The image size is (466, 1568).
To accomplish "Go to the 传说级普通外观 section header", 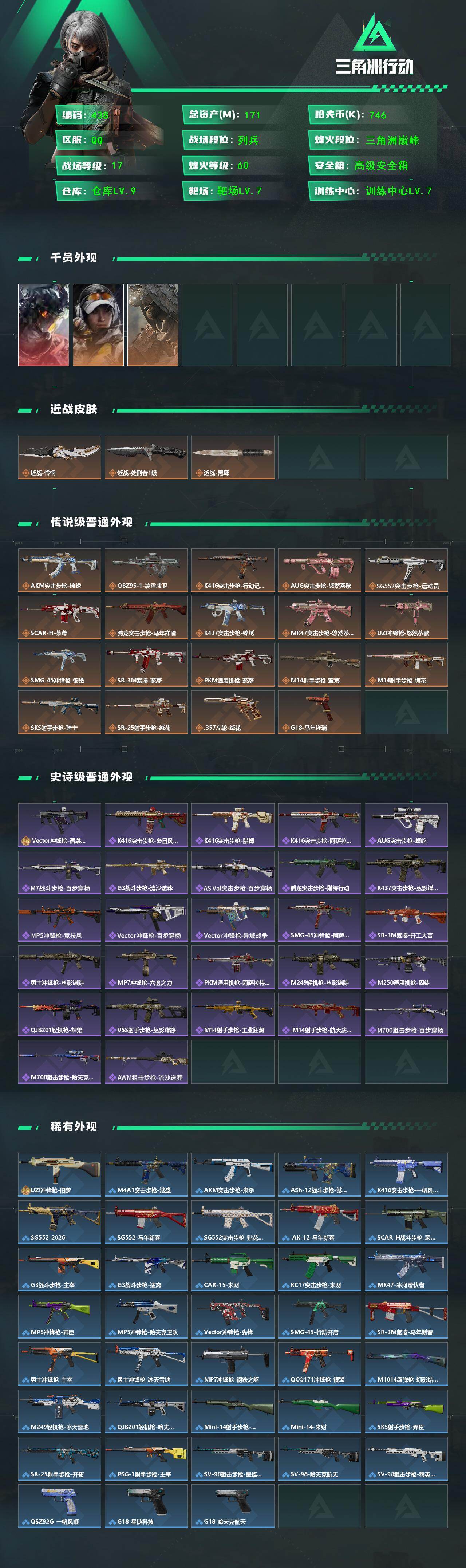I will click(x=91, y=522).
